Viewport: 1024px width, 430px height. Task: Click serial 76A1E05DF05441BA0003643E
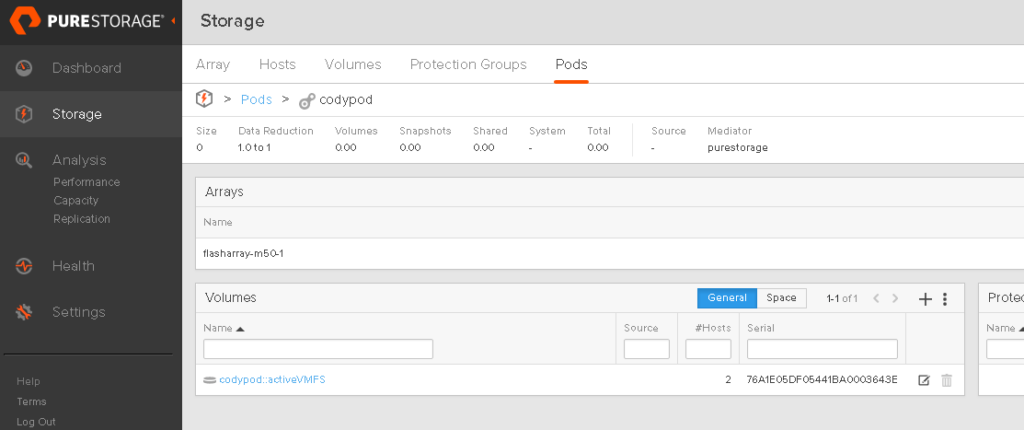coord(822,380)
